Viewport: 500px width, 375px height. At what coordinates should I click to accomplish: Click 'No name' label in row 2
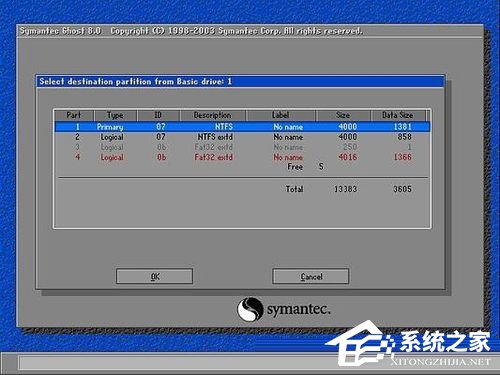click(x=288, y=137)
